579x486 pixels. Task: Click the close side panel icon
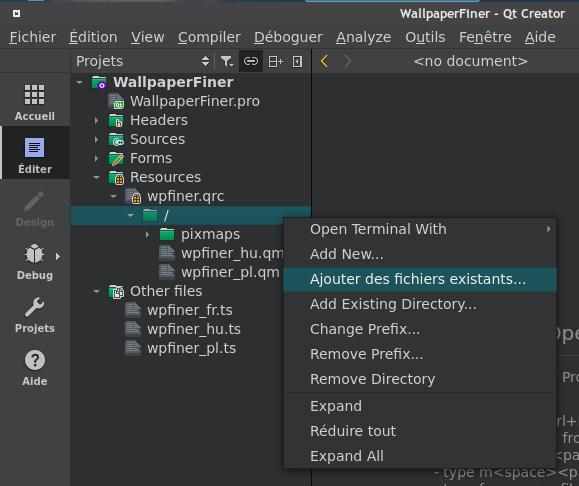[297, 61]
